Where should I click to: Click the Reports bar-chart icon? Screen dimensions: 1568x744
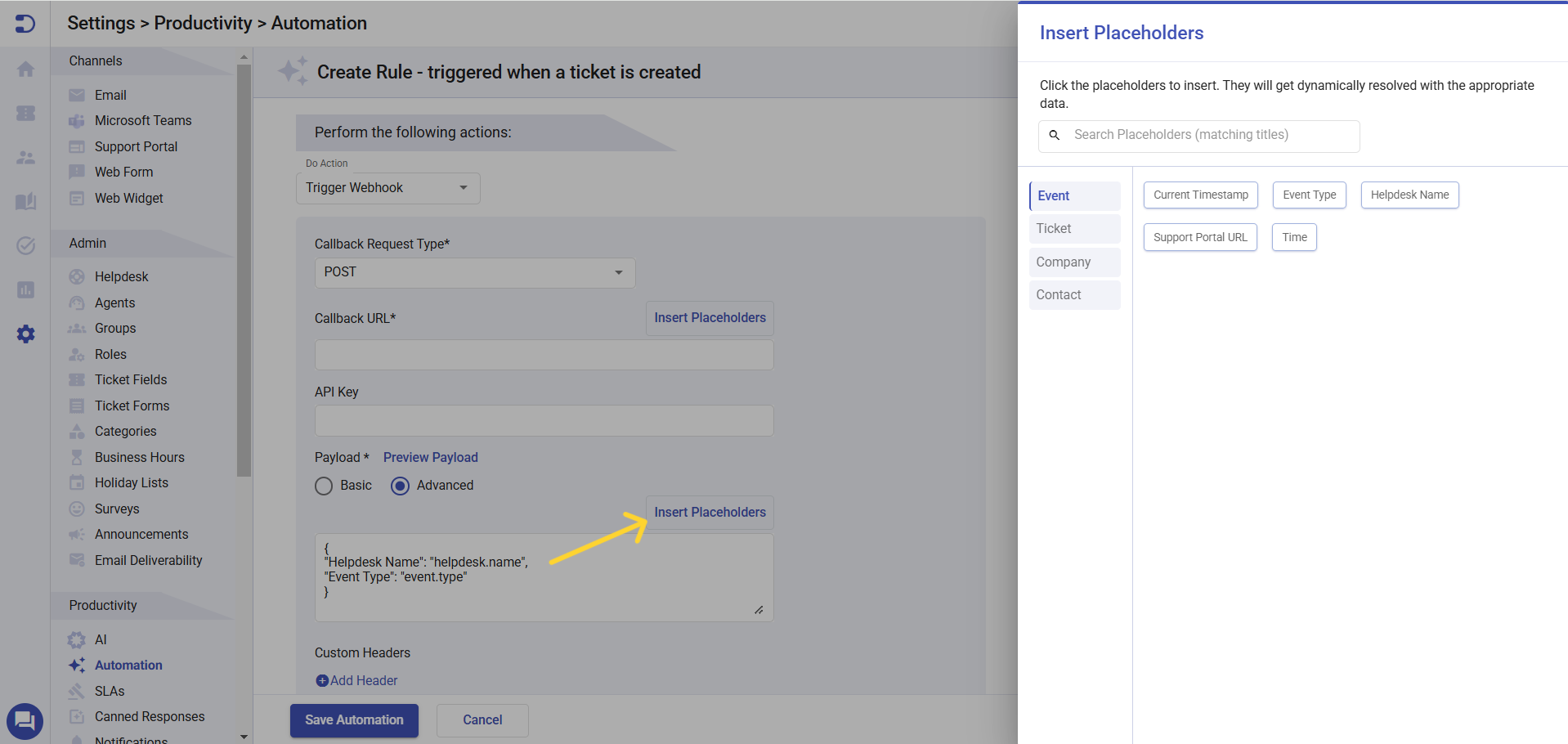pos(25,290)
